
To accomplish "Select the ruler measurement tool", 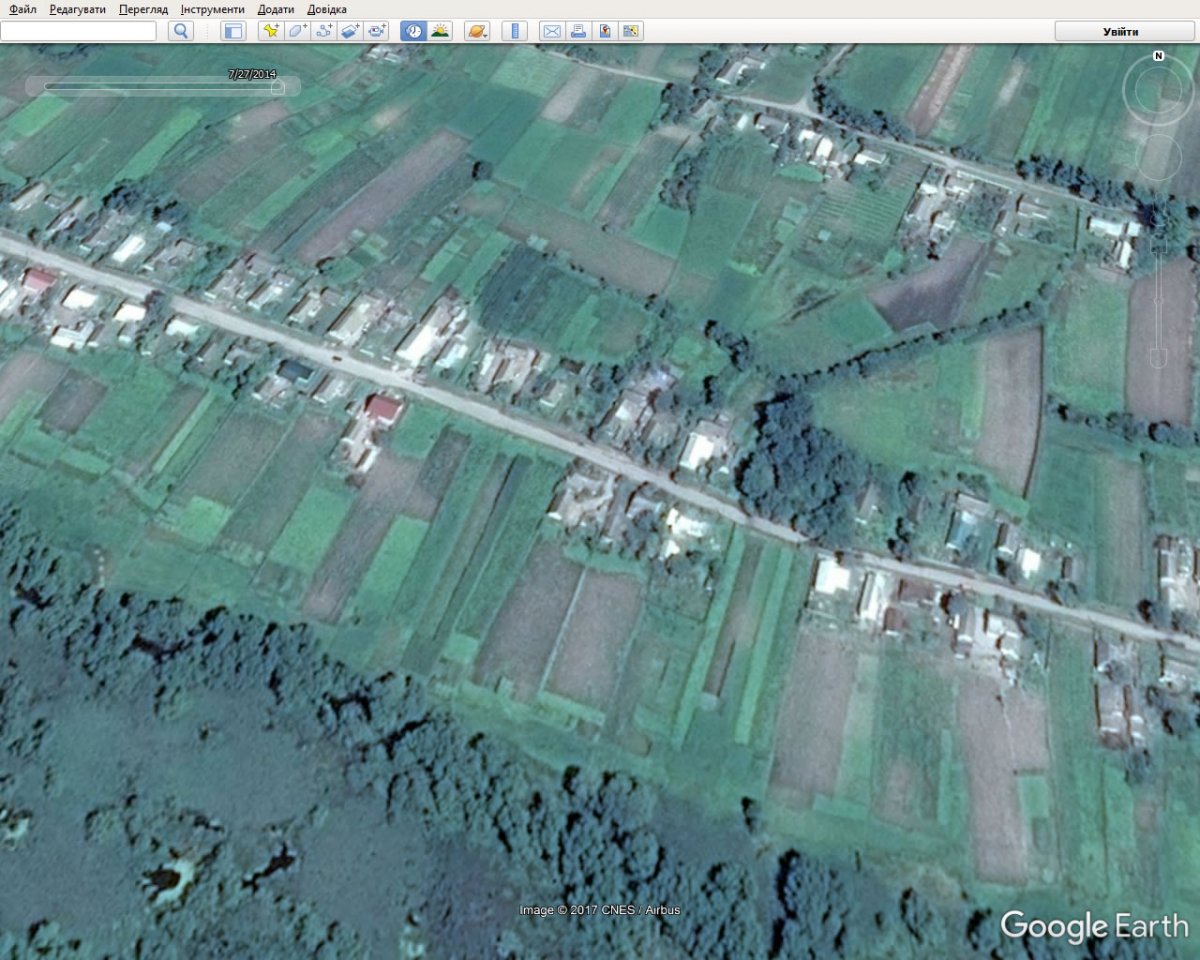I will coord(514,31).
